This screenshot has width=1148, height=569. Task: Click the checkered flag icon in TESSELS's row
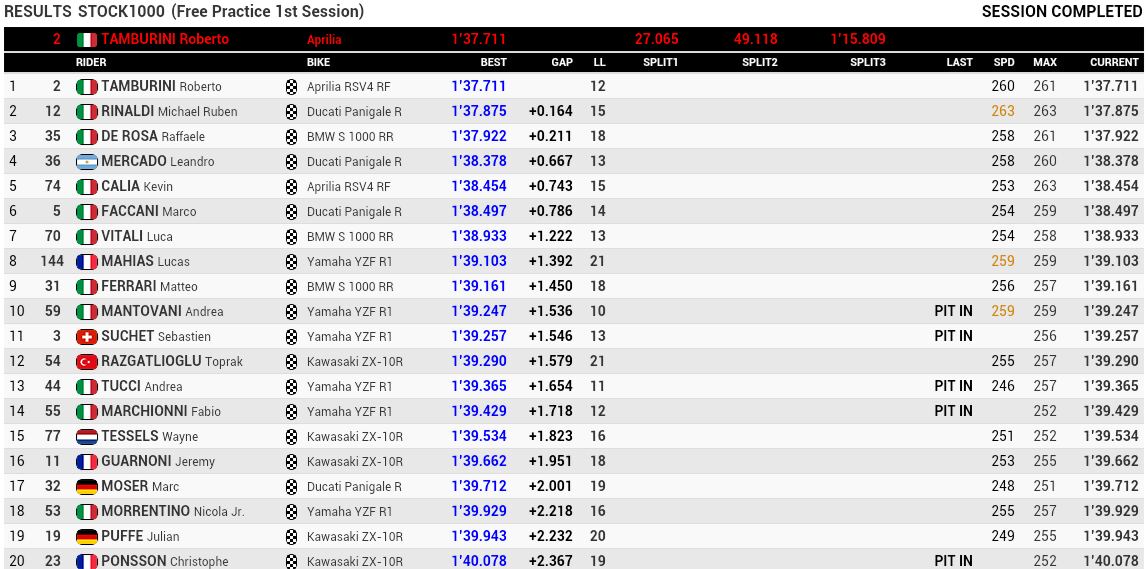coord(291,437)
